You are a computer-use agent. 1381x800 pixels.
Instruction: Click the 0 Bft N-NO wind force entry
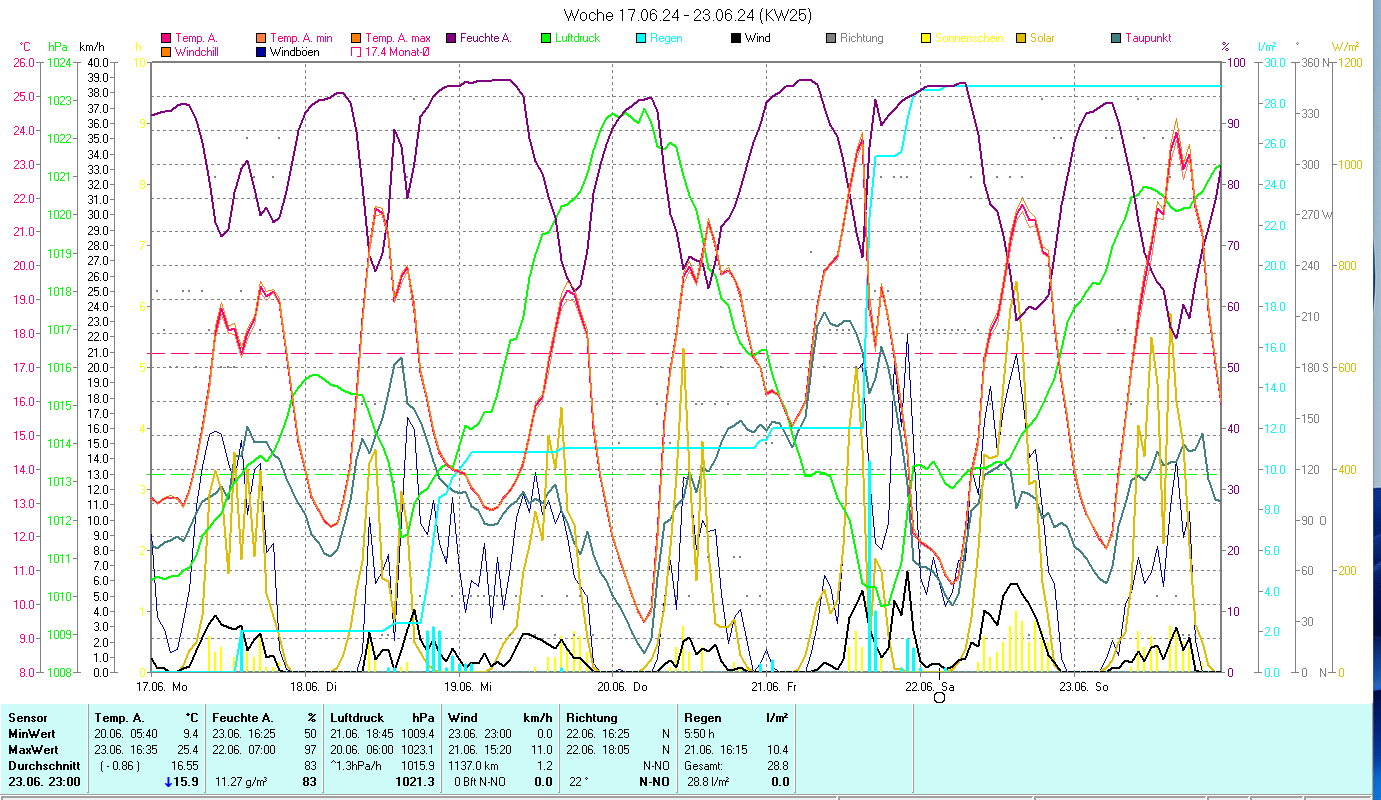481,782
